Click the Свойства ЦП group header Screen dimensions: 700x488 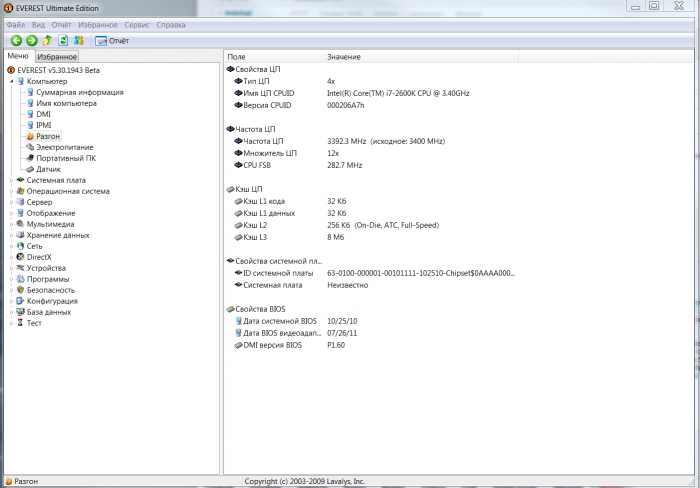point(258,69)
